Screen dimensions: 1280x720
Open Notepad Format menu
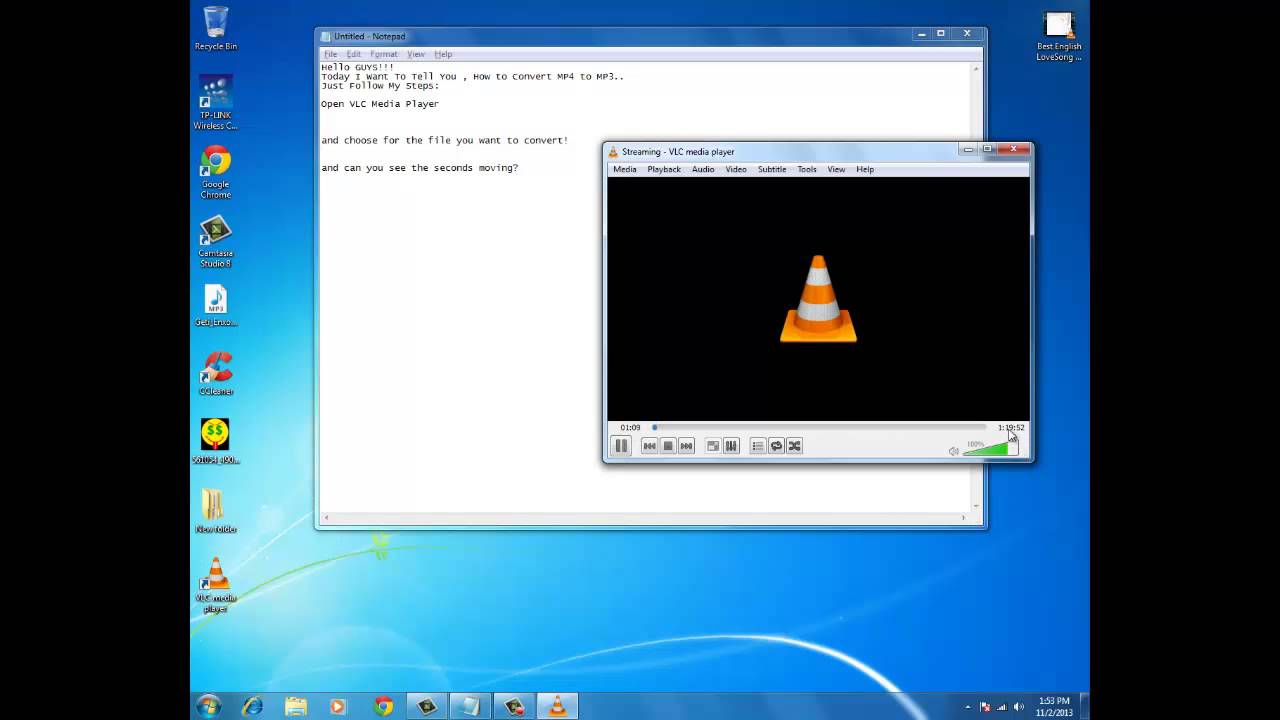coord(384,54)
